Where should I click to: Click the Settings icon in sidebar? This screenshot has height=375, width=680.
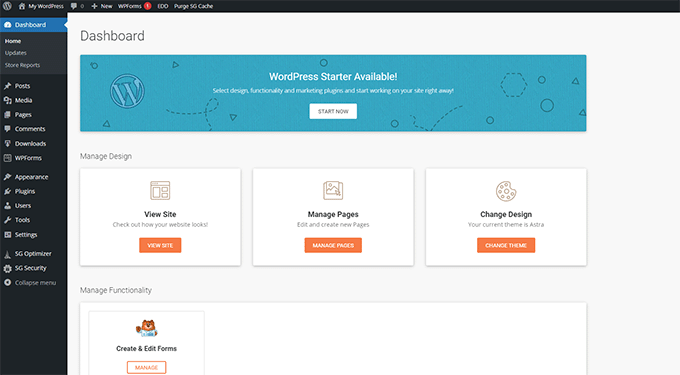(7, 235)
